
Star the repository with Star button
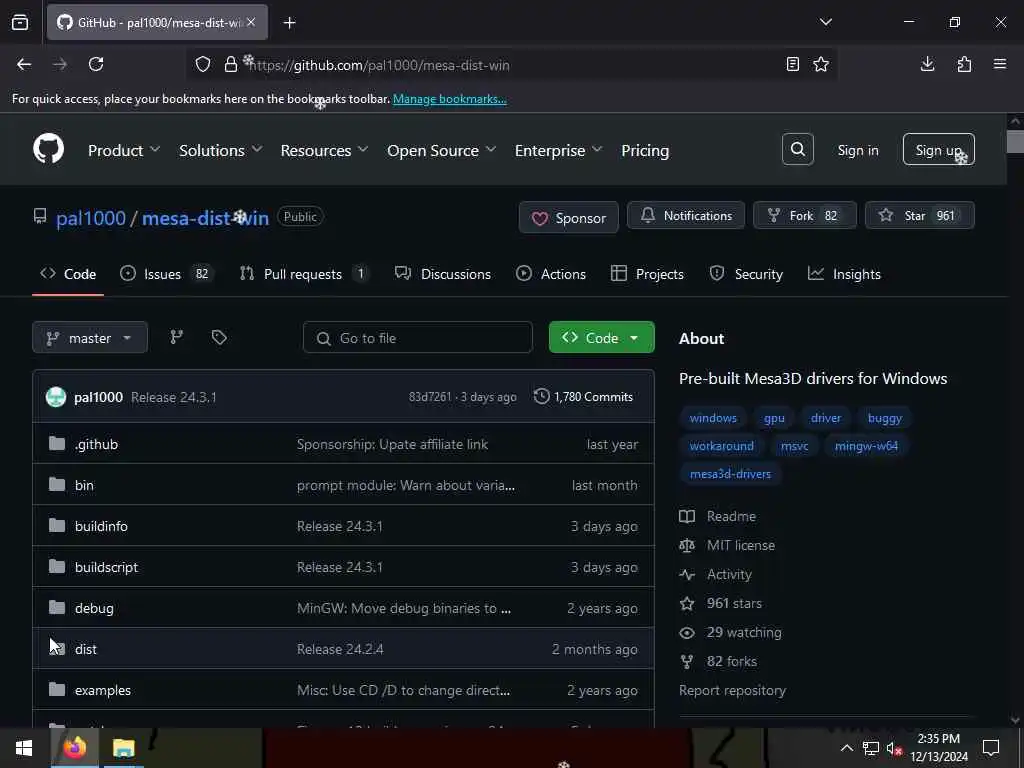pyautogui.click(x=920, y=216)
